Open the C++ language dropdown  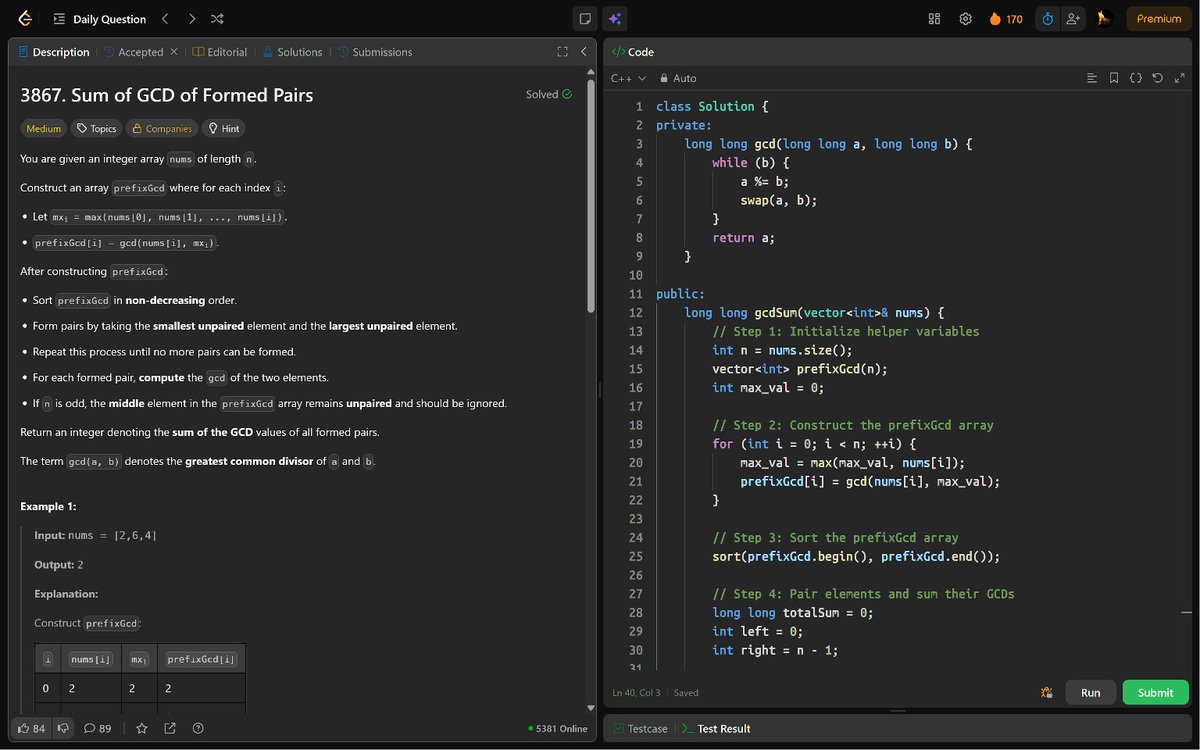coord(629,78)
